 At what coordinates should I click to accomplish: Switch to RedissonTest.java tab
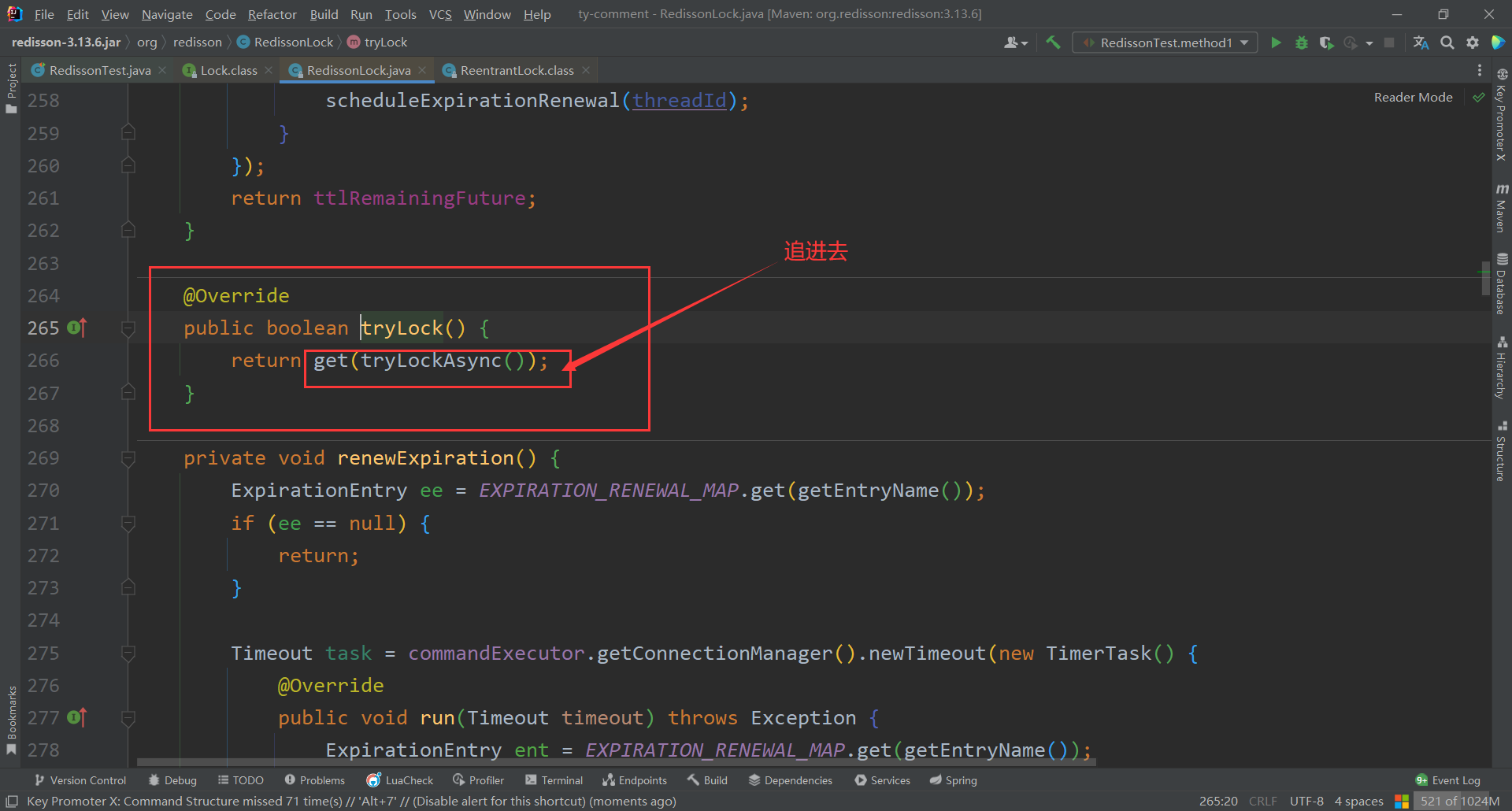[99, 70]
